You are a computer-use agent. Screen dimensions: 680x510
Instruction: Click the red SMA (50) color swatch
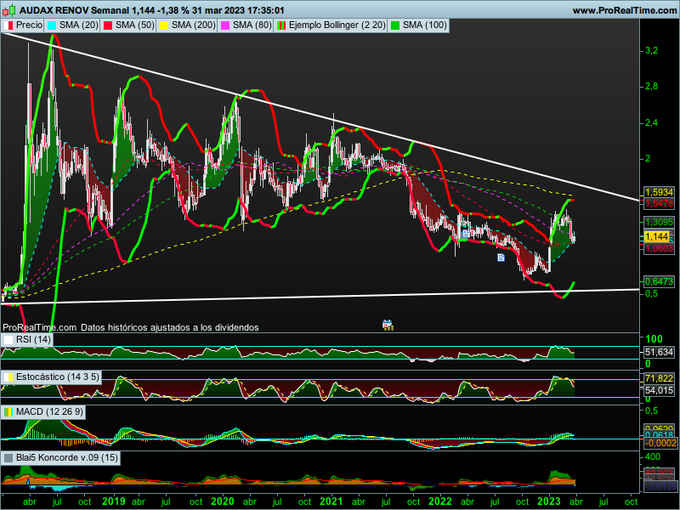coord(108,25)
